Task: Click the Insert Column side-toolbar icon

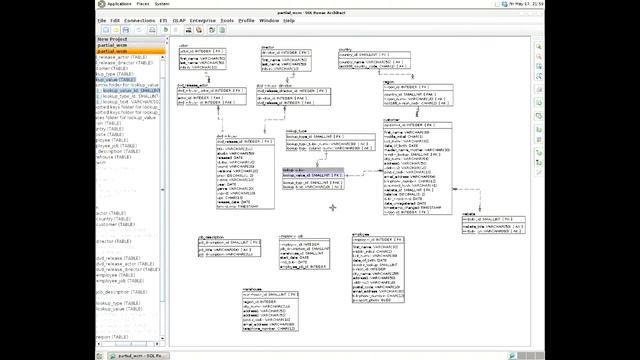Action: point(539,129)
